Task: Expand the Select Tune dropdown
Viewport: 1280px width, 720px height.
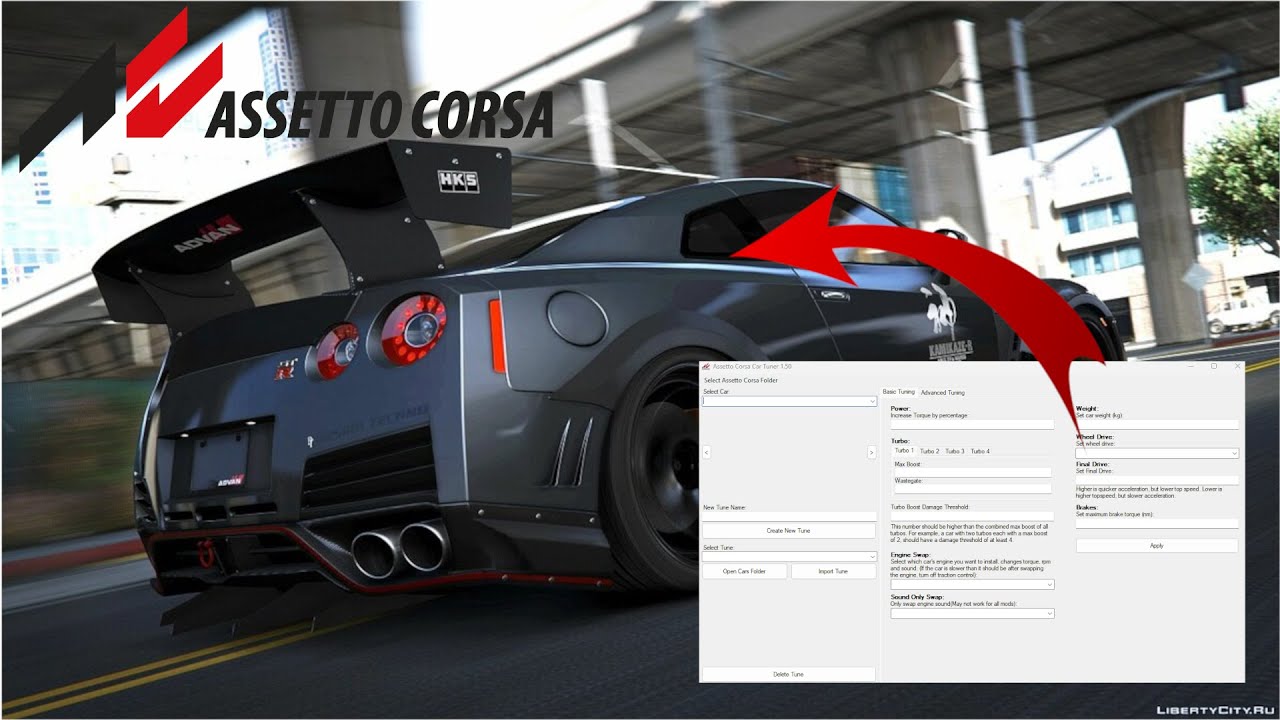Action: click(x=790, y=557)
